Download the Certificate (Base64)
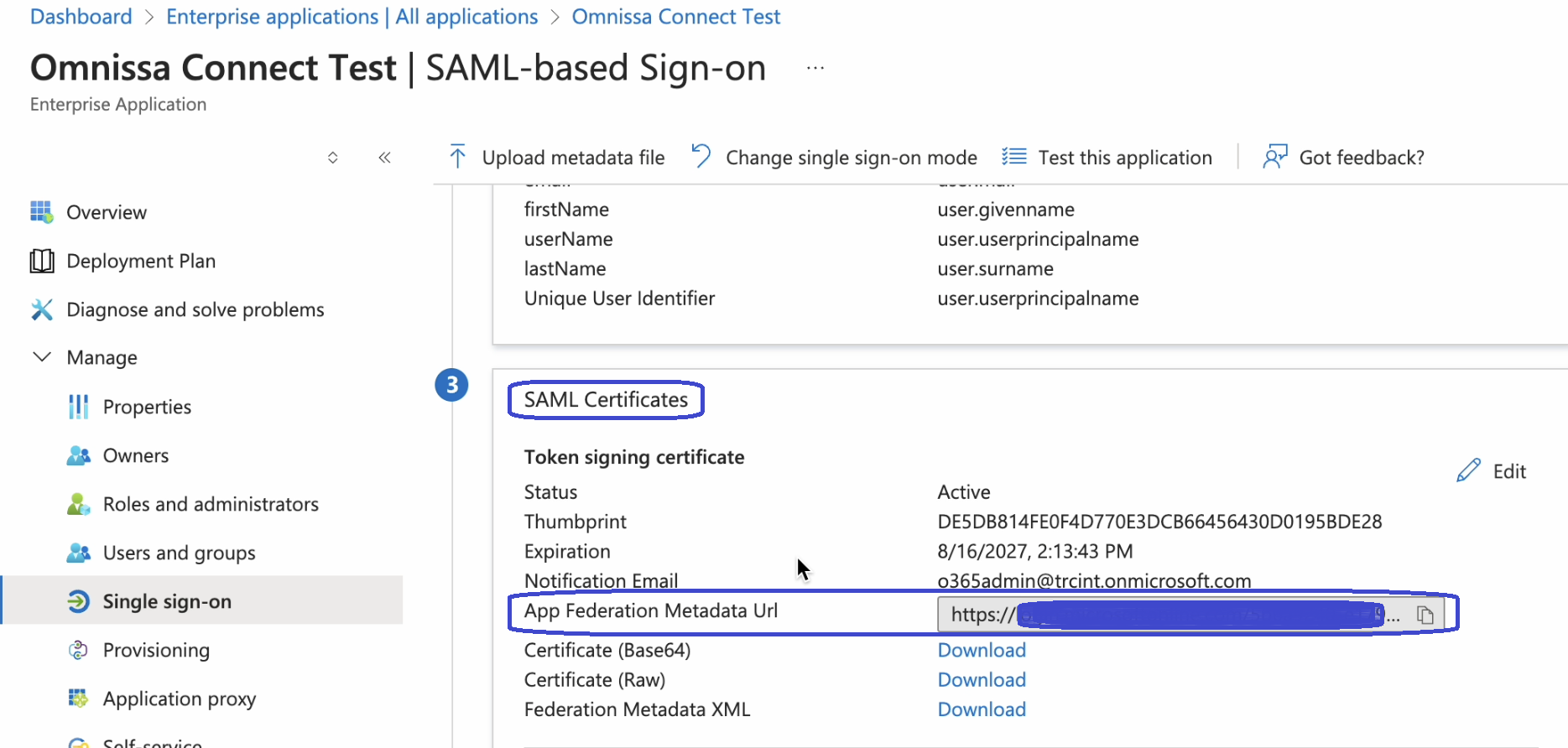The height and width of the screenshot is (748, 1568). [982, 650]
